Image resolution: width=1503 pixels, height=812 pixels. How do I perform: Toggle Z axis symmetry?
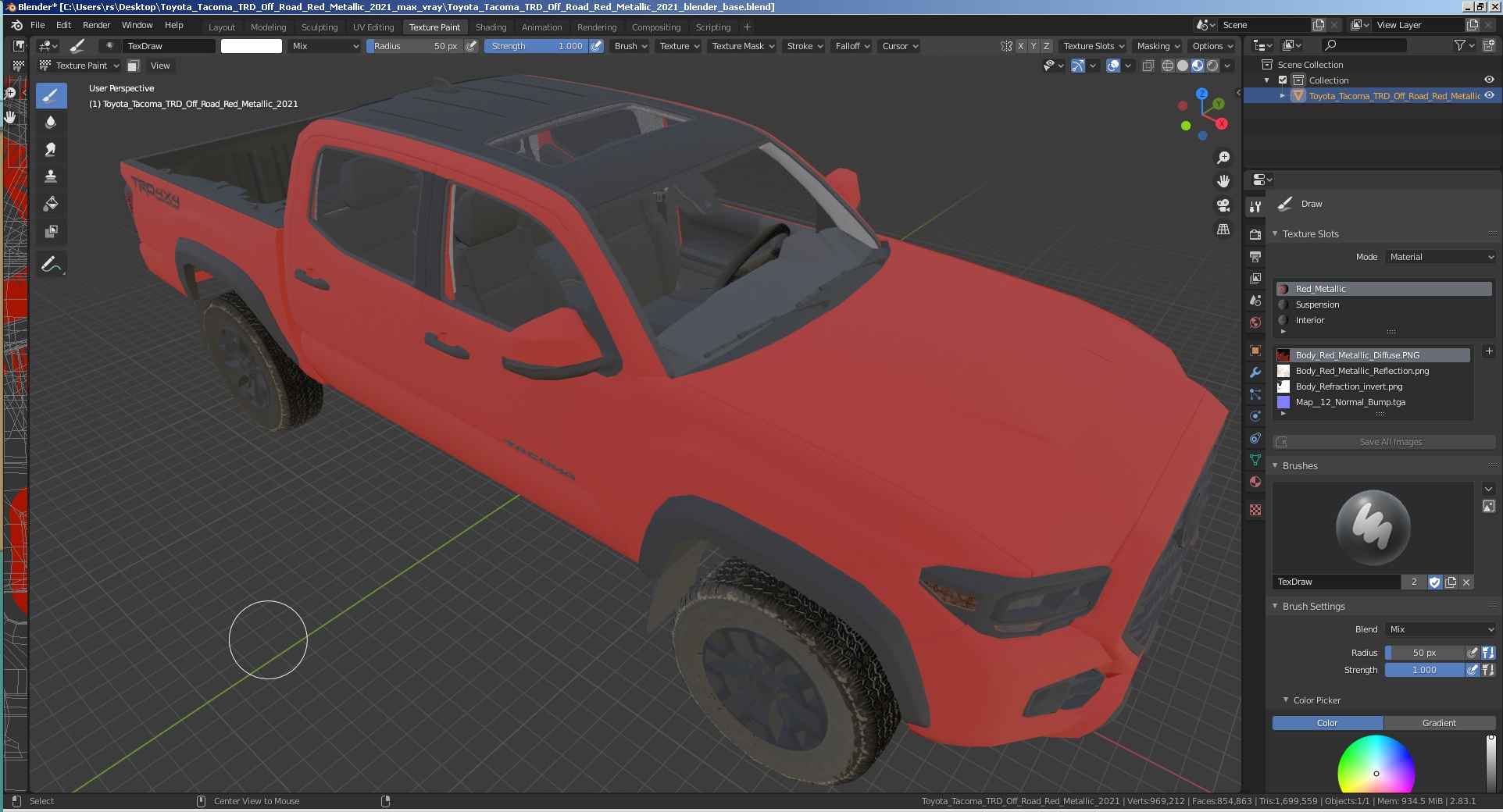click(1047, 46)
